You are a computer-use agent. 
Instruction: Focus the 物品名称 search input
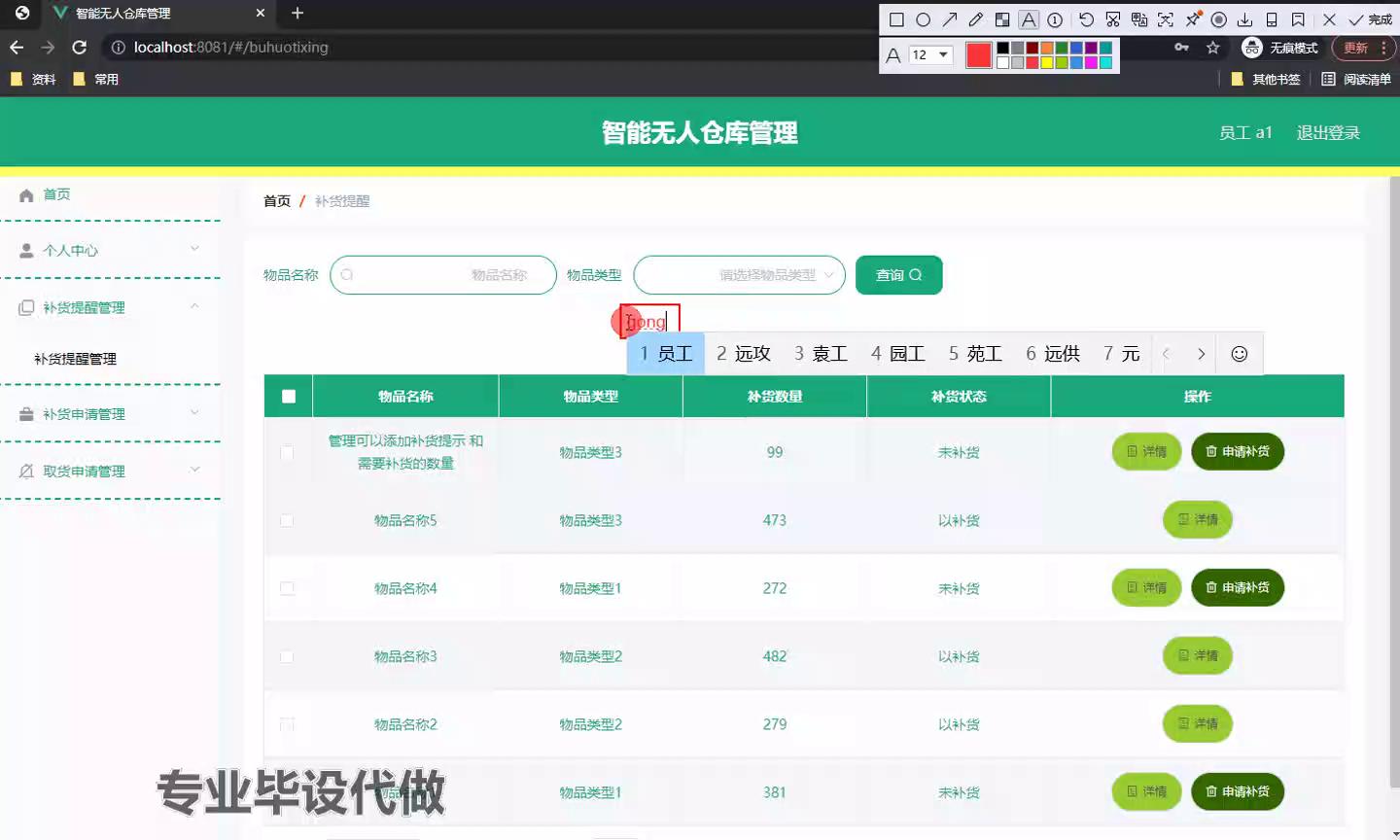(443, 275)
